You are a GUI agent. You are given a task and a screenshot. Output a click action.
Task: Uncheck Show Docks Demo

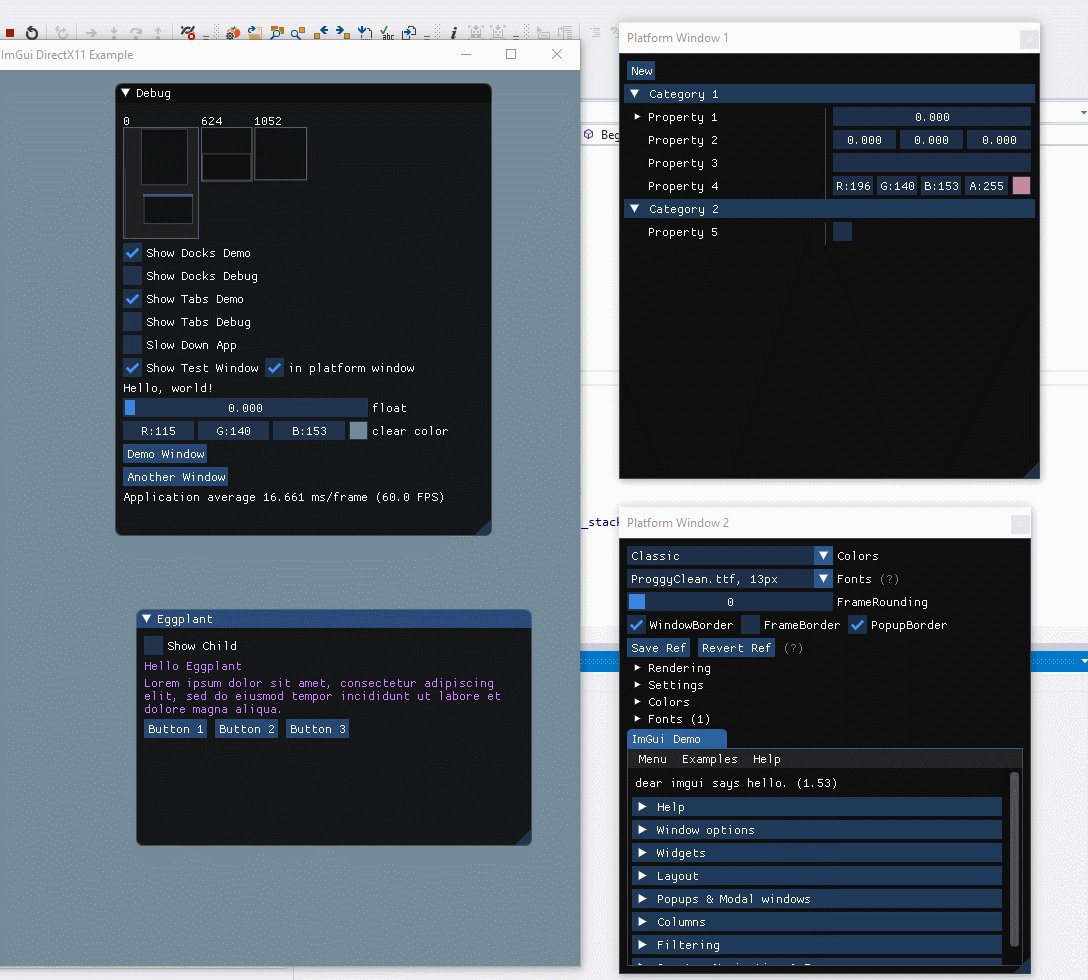(x=132, y=252)
